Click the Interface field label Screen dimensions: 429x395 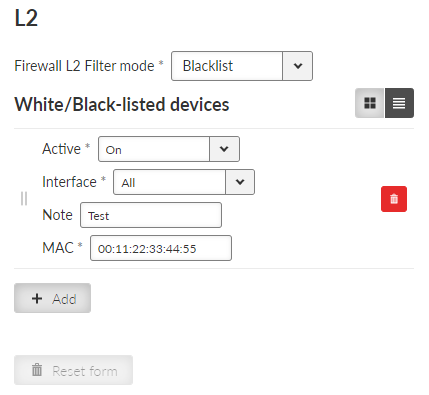pyautogui.click(x=69, y=182)
